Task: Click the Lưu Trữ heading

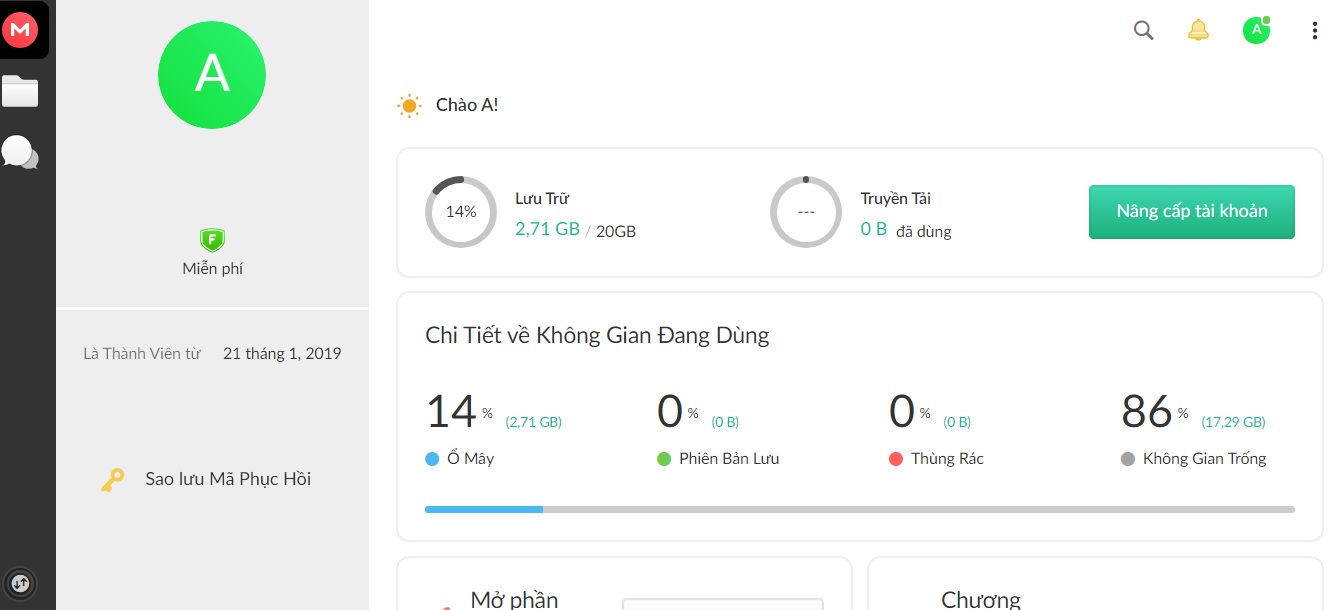Action: point(542,199)
